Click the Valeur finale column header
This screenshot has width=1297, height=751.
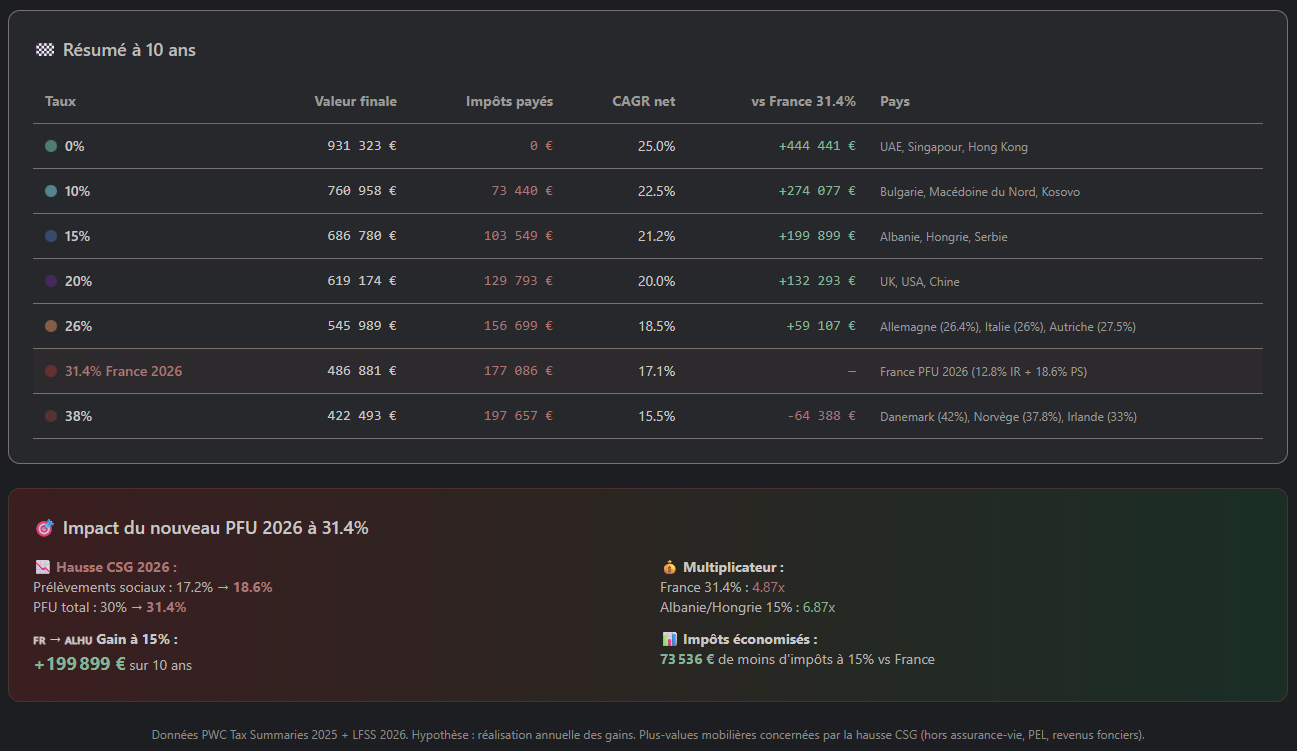355,101
